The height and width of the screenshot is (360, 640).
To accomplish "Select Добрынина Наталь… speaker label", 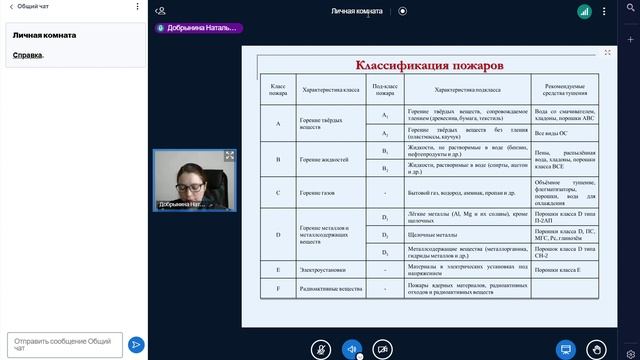I will [x=199, y=28].
